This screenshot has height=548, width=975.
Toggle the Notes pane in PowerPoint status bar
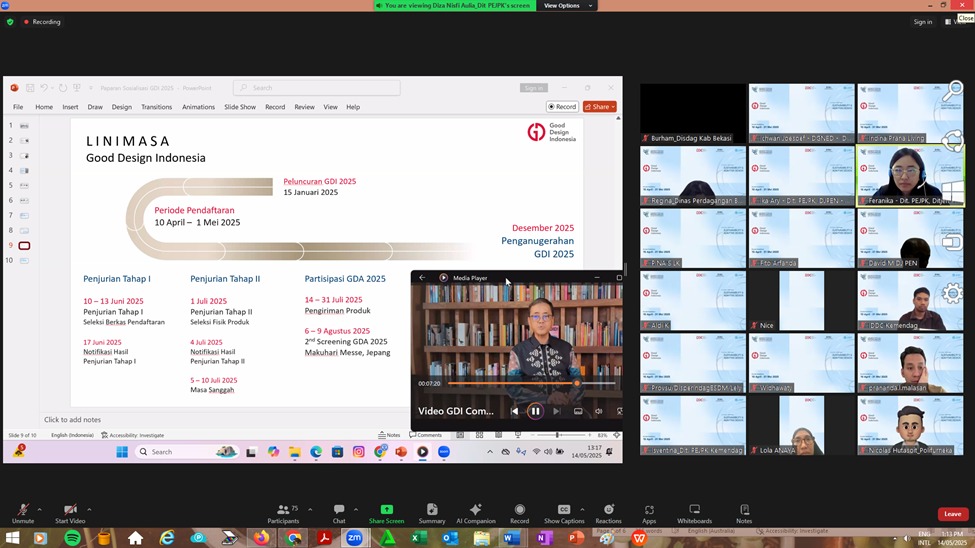[x=389, y=435]
